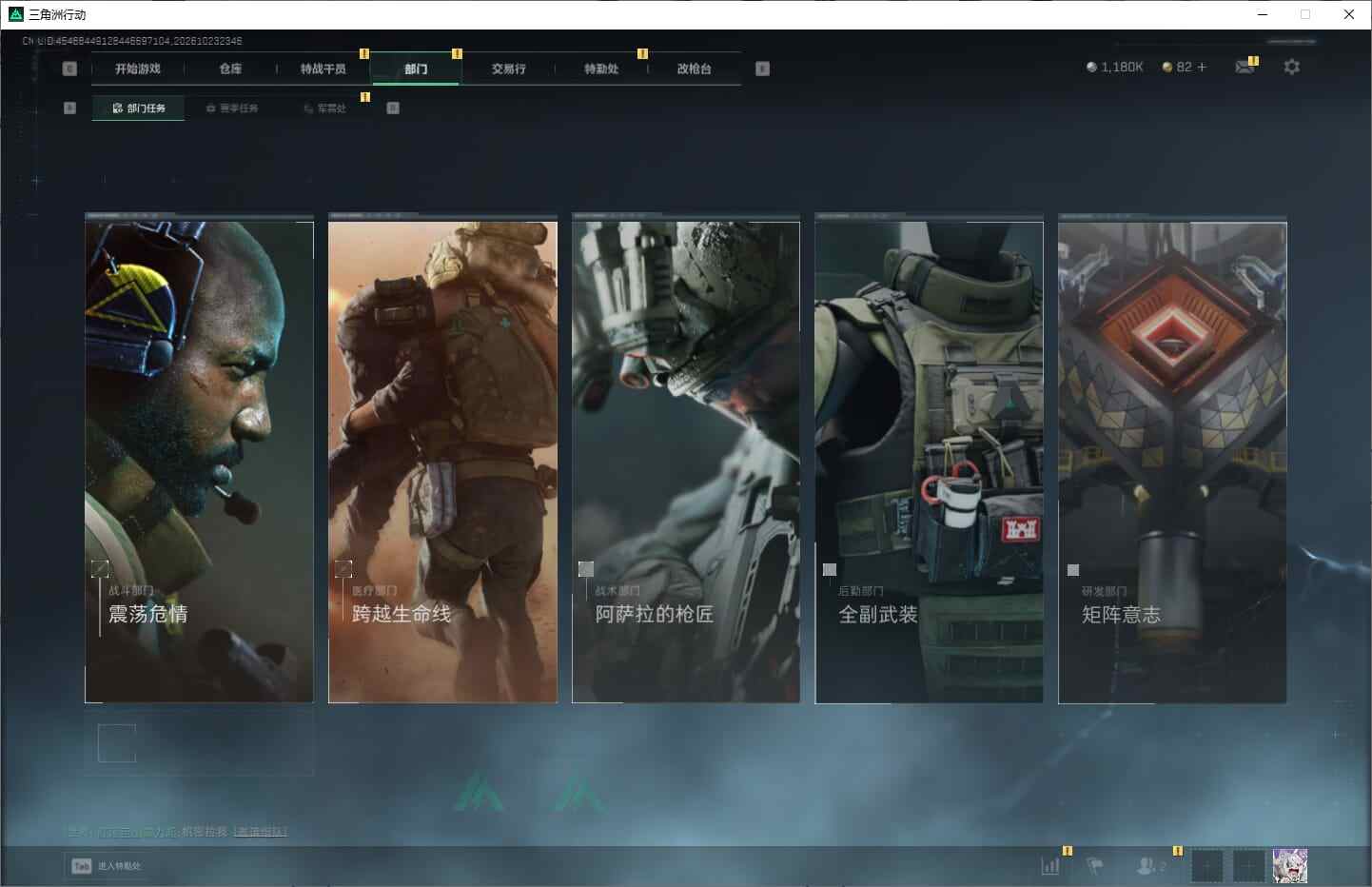Screen dimensions: 1372x887
Task: Click the square marker on 阿萨拉的枪匠 card
Action: pos(586,569)
